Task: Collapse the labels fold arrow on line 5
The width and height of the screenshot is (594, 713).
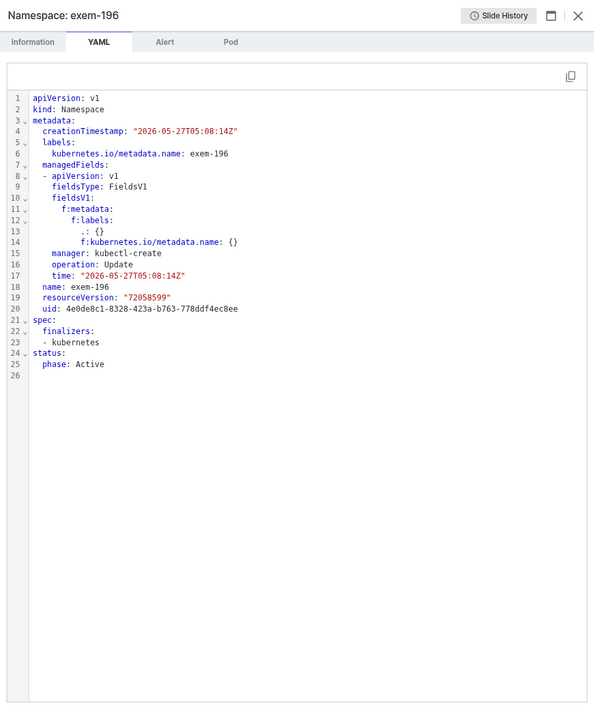Action: click(25, 144)
